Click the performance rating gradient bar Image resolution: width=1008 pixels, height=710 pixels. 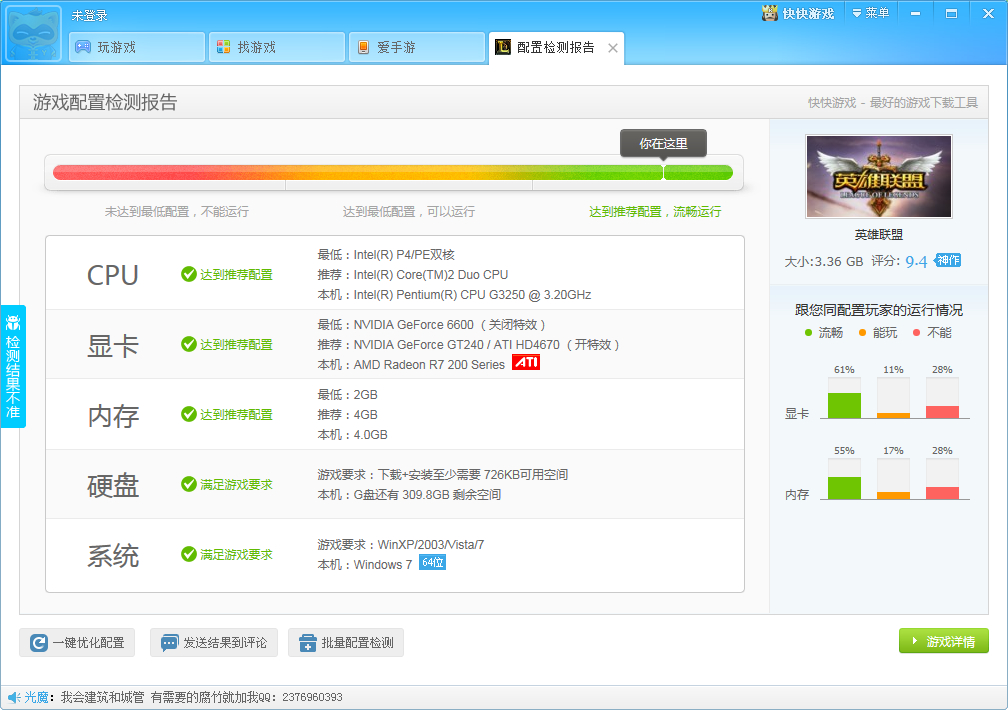click(393, 172)
